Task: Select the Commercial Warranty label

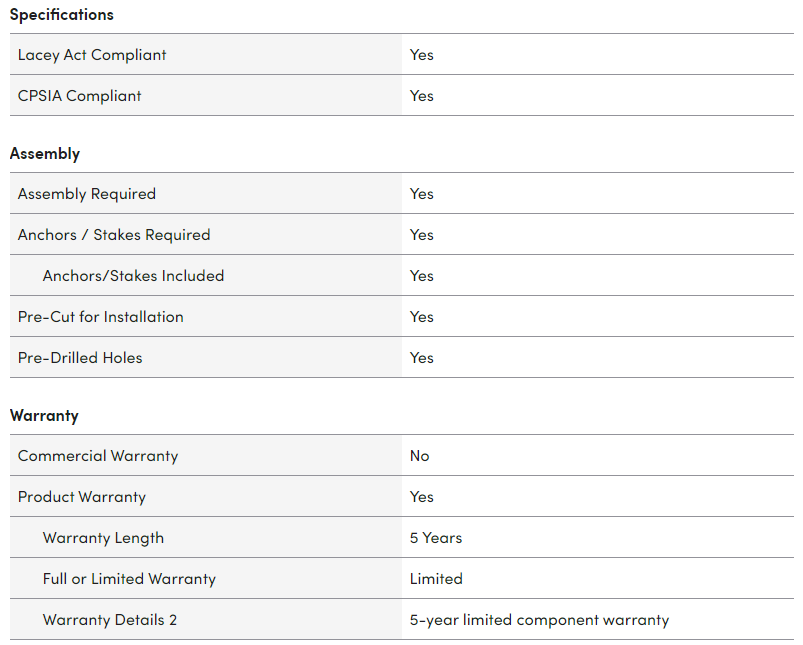Action: point(98,456)
